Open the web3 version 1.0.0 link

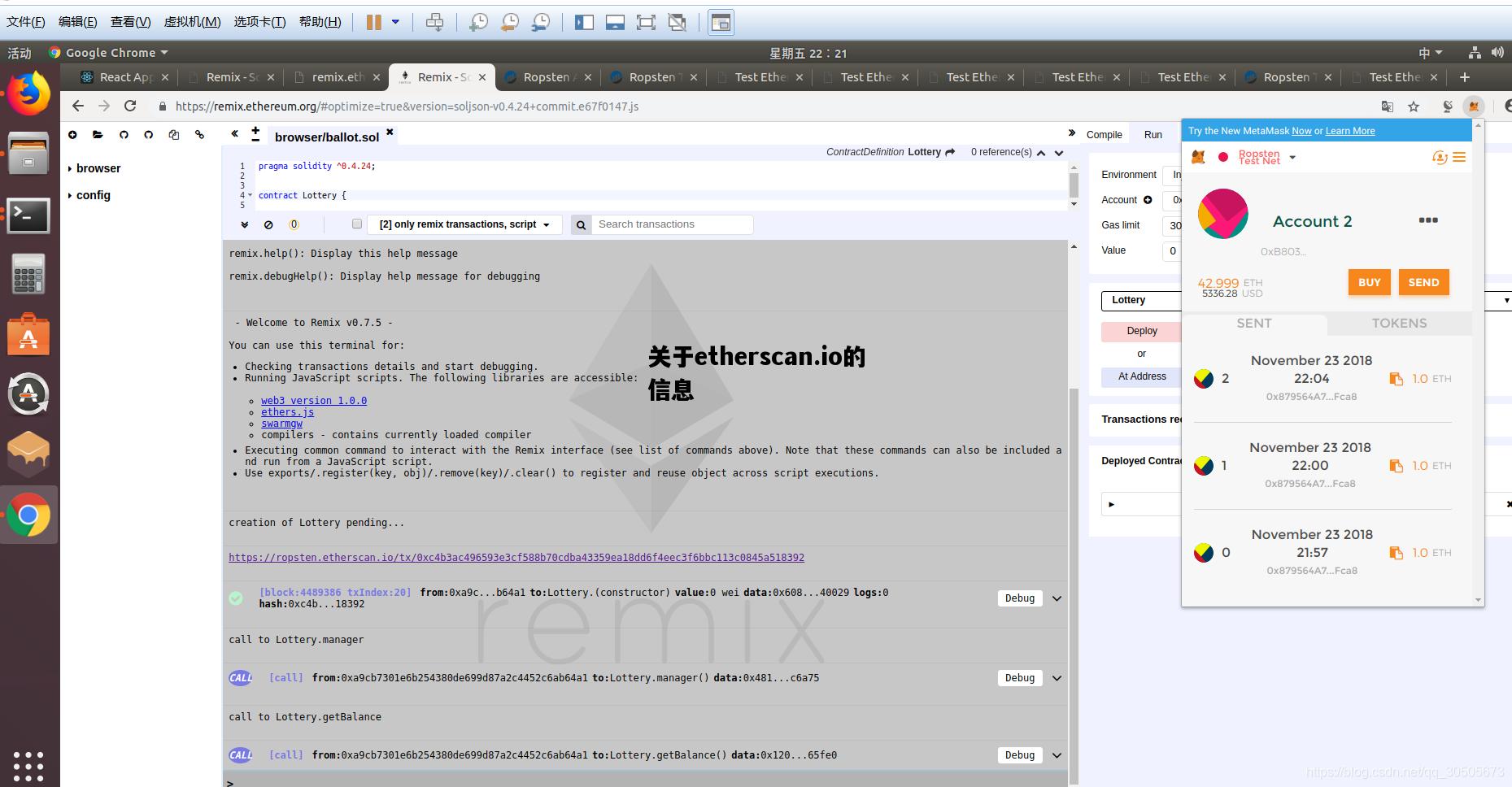point(314,401)
